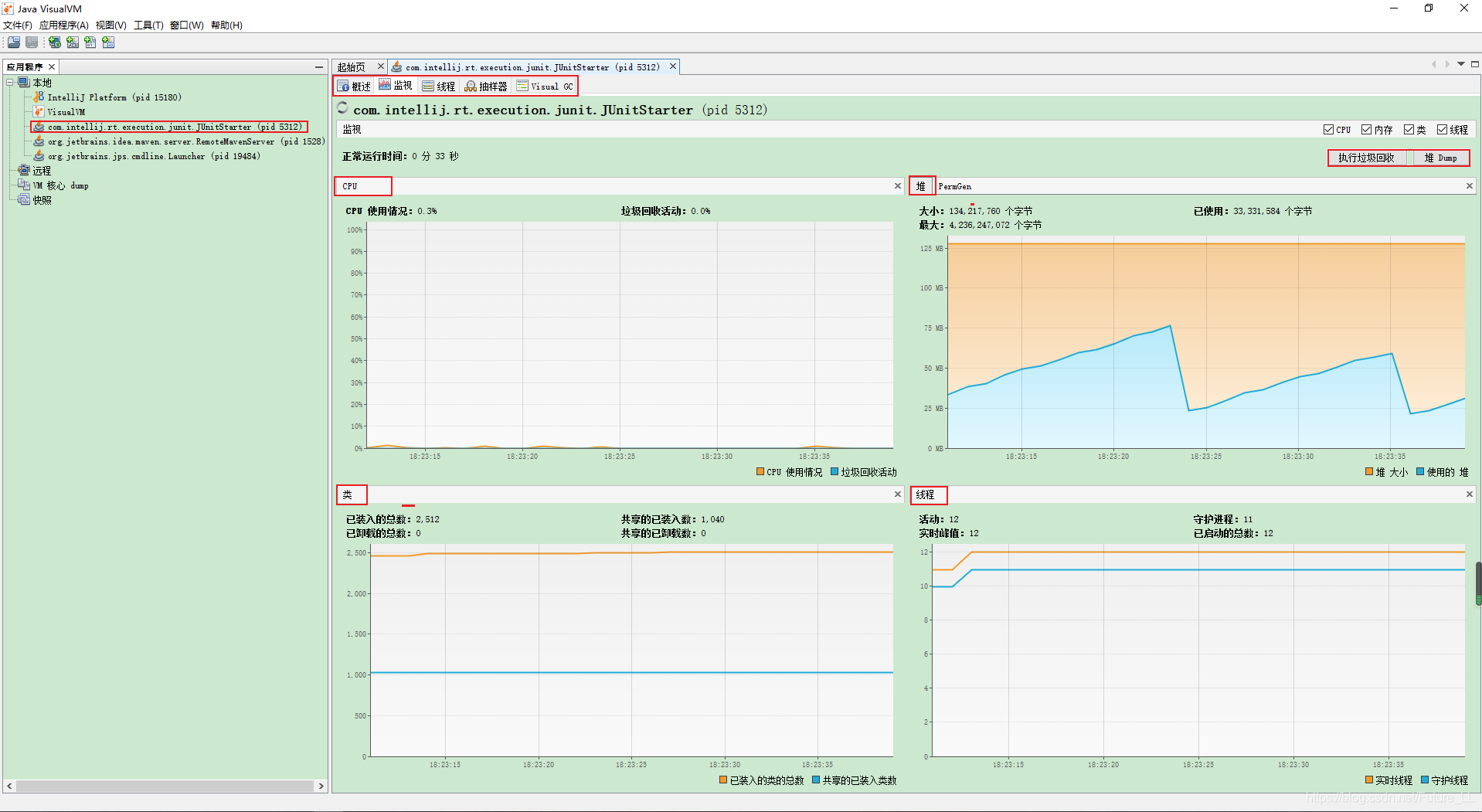Click 执行垃圾回收 perform GC button
1482x812 pixels.
(x=1367, y=158)
